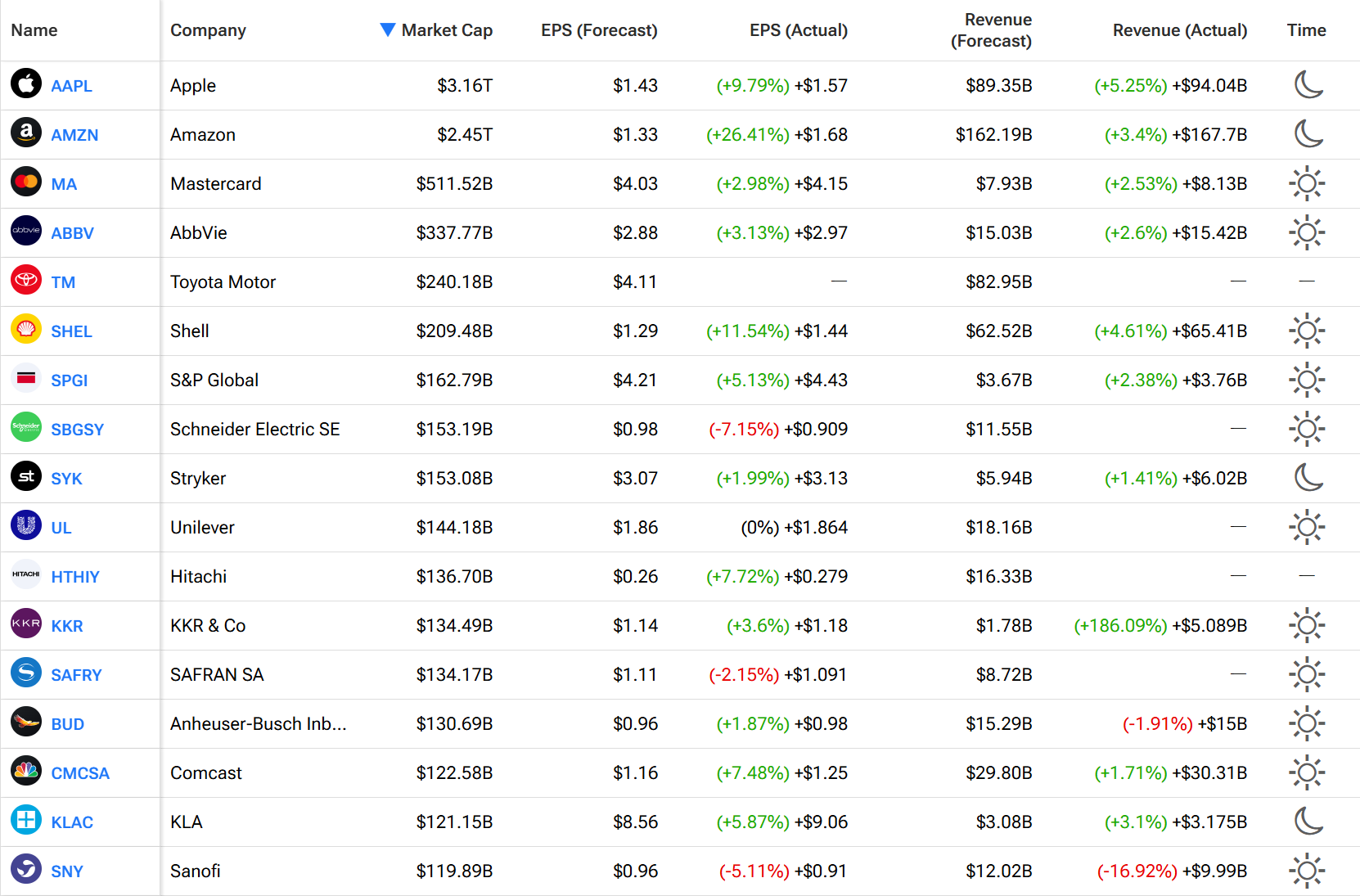Viewport: 1360px width, 896px height.
Task: Sort by EPS (Forecast) column header
Action: click(x=599, y=30)
